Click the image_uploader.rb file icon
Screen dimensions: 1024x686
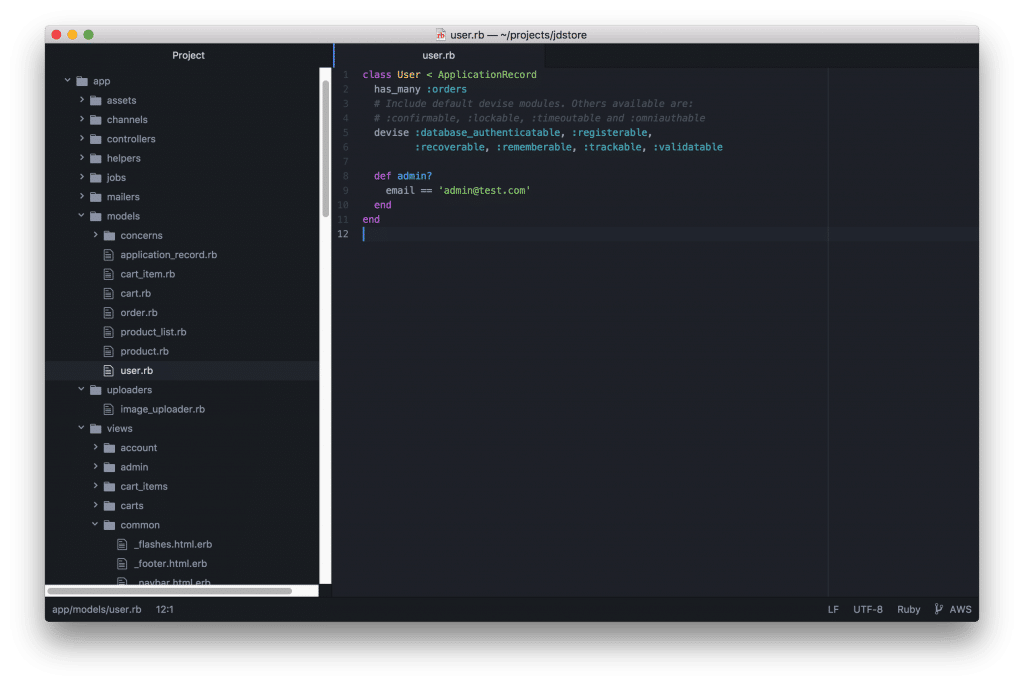[x=110, y=409]
